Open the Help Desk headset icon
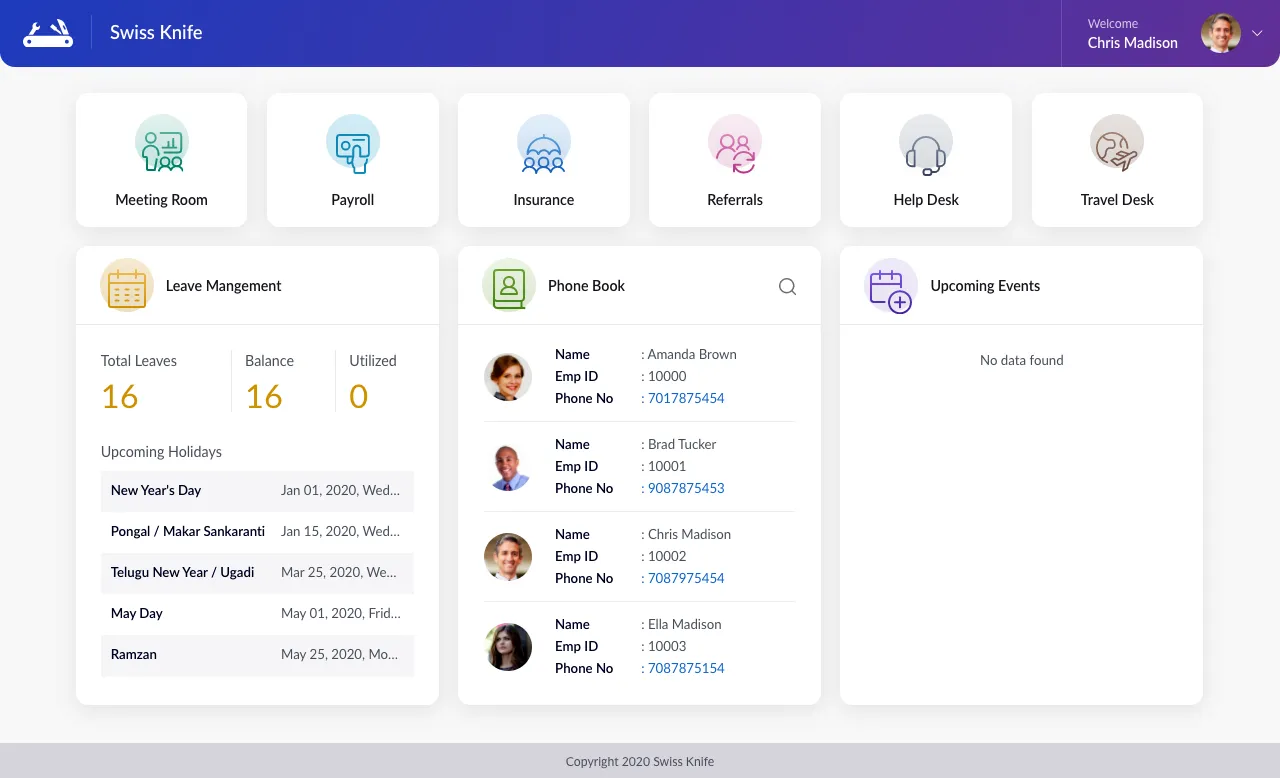Viewport: 1280px width, 778px height. tap(925, 145)
